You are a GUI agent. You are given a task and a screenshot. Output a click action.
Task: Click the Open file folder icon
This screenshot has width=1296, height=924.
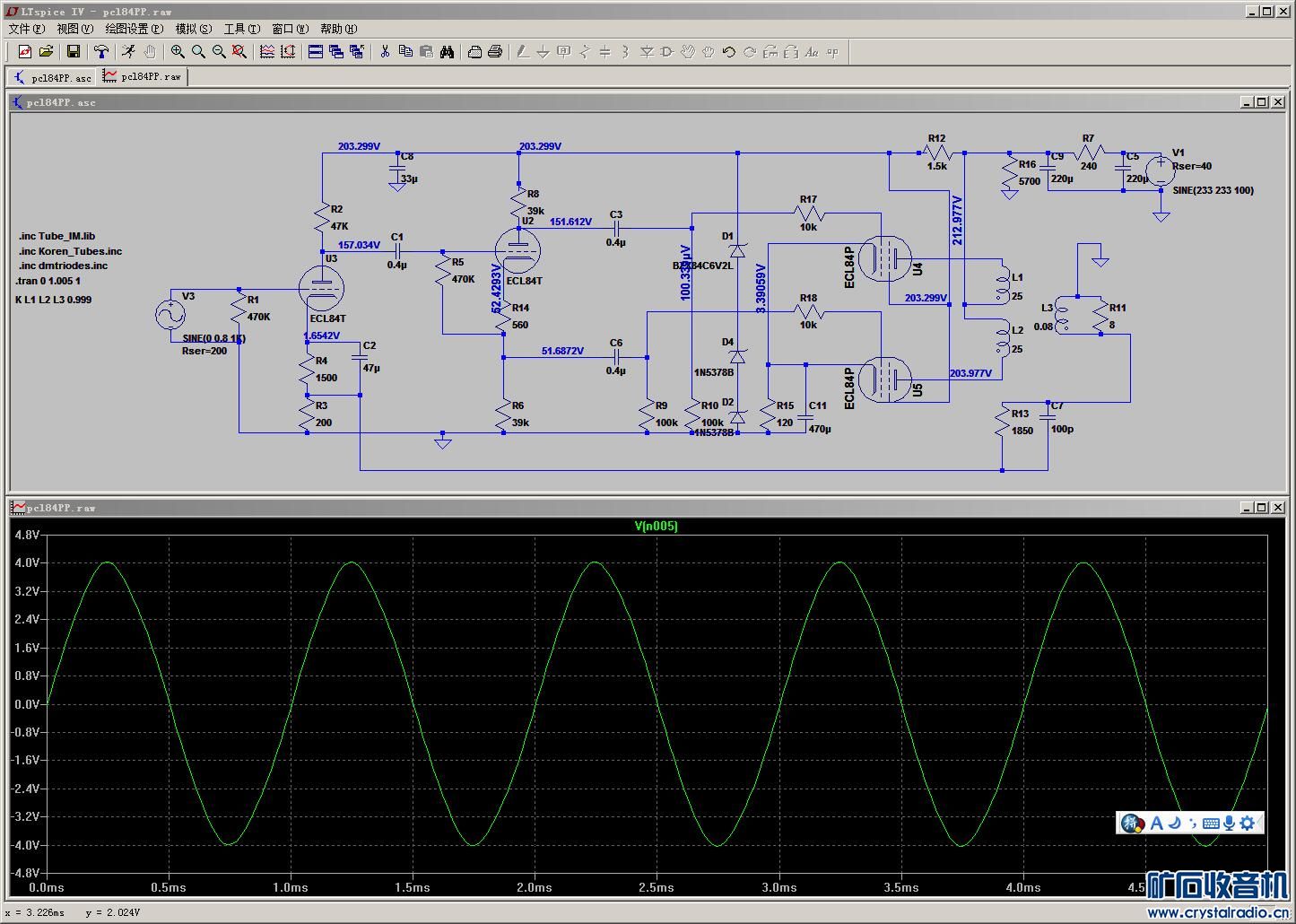click(46, 52)
